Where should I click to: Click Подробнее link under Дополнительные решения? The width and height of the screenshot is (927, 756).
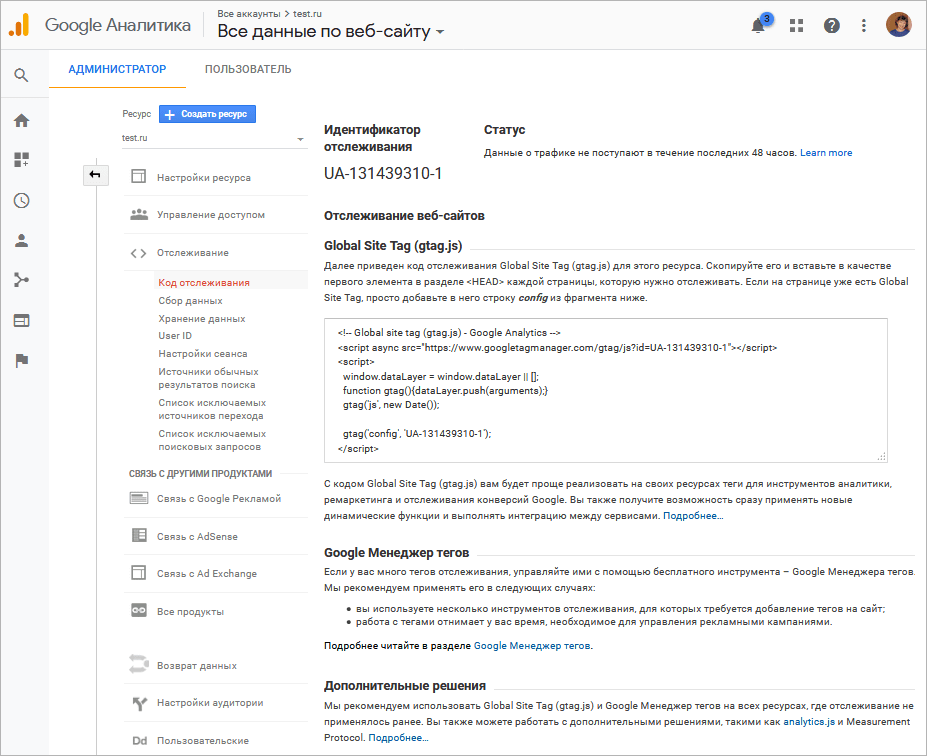click(398, 737)
